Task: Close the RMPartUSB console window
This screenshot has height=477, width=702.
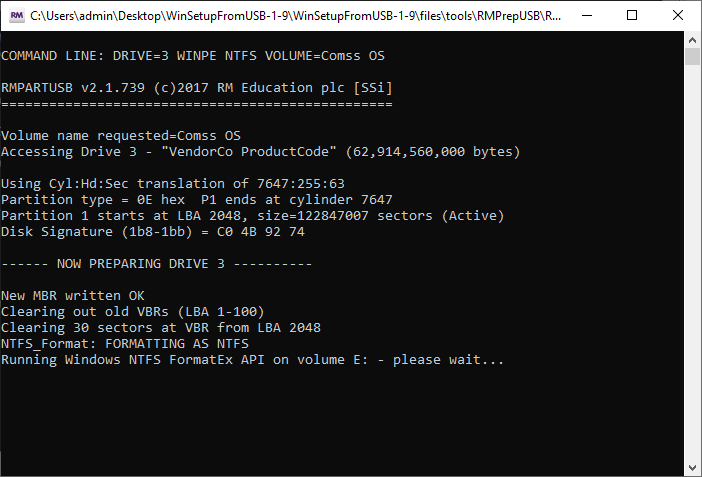Action: [678, 16]
